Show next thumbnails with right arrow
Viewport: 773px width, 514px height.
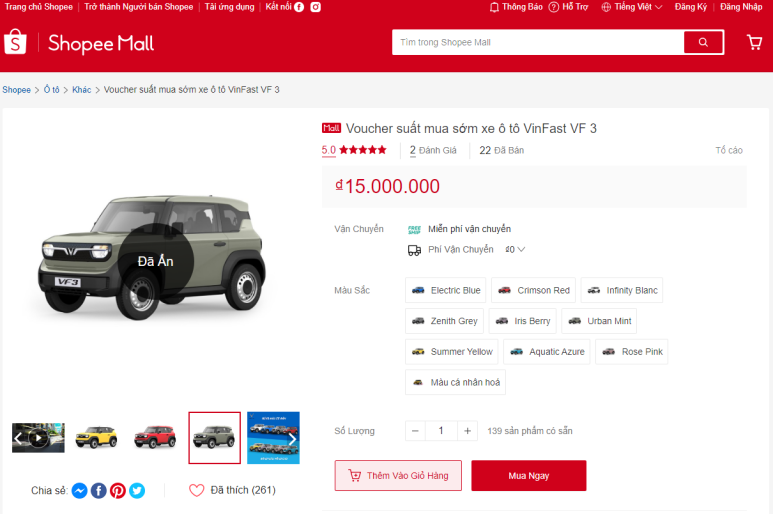[x=292, y=438]
